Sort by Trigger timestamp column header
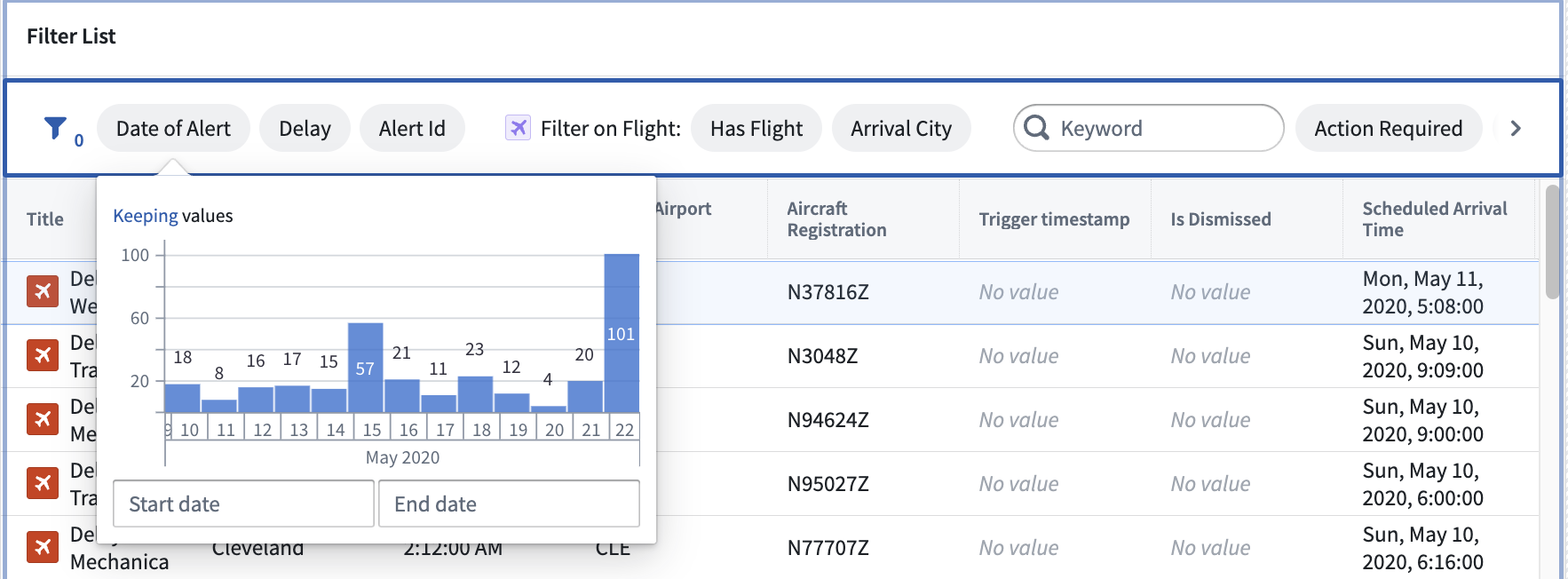The width and height of the screenshot is (1568, 579). click(x=1054, y=219)
